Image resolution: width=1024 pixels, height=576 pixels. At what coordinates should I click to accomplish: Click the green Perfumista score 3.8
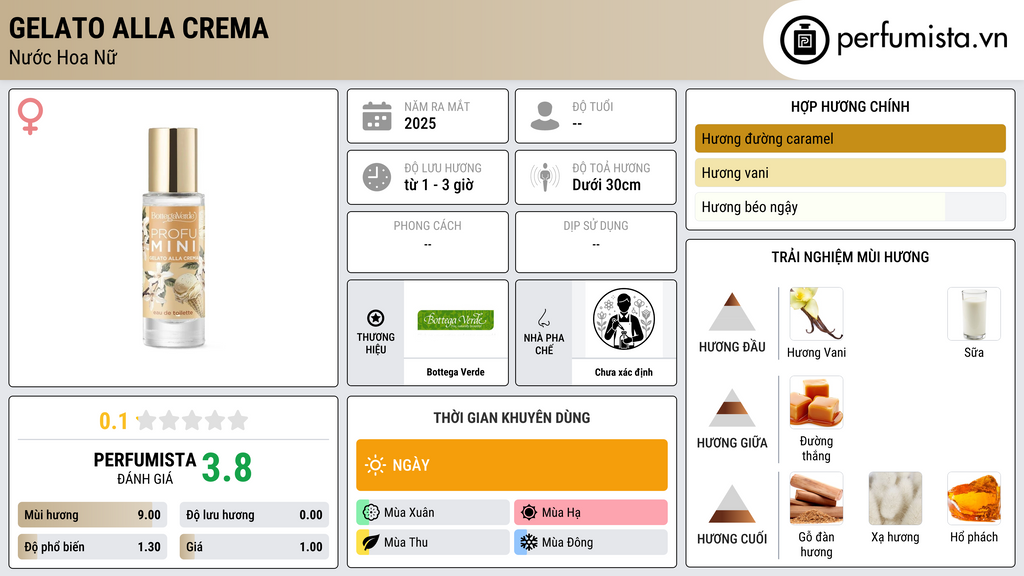pos(227,468)
